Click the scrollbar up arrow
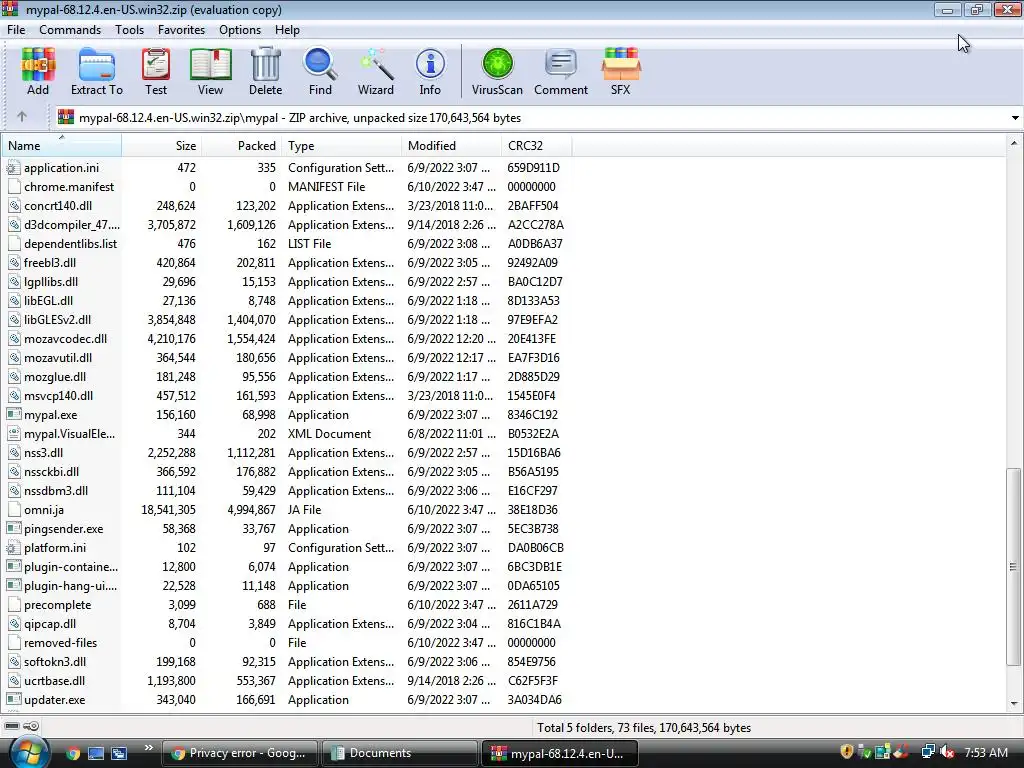This screenshot has width=1024, height=768. coord(1014,143)
